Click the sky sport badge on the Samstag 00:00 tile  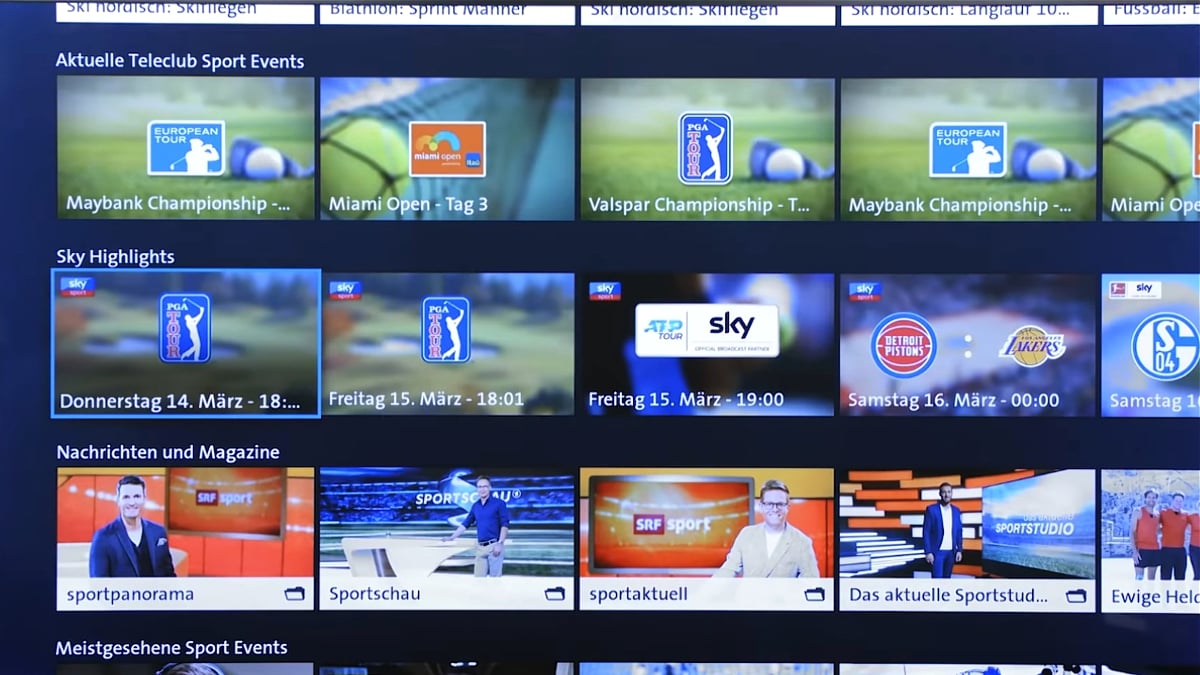pyautogui.click(x=865, y=291)
